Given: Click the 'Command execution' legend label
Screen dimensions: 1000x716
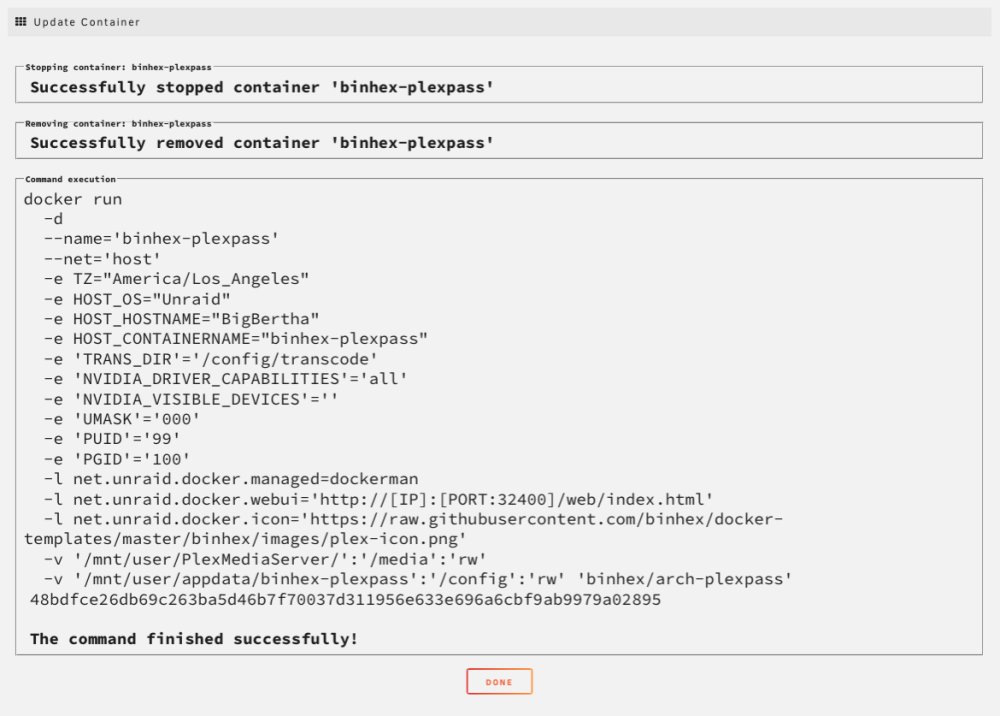Looking at the screenshot, I should (x=70, y=179).
